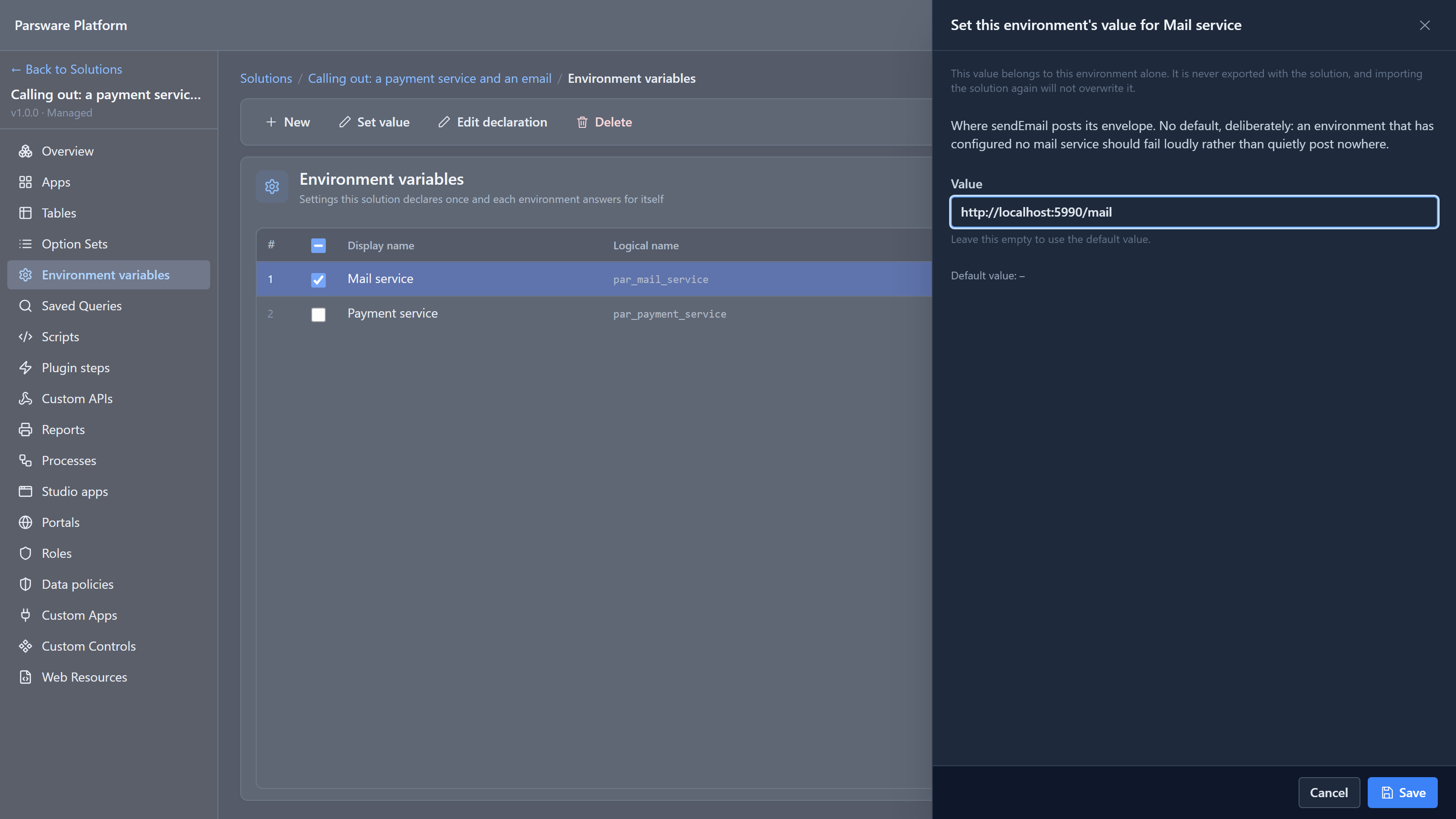Open the Tables menu item

pos(109,213)
